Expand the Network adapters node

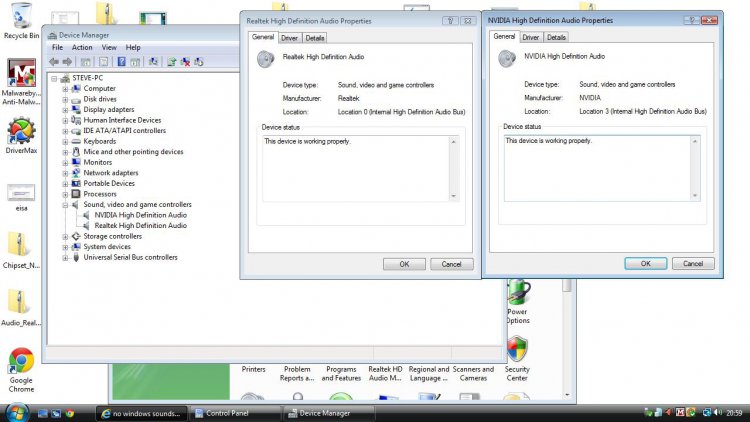[65, 173]
